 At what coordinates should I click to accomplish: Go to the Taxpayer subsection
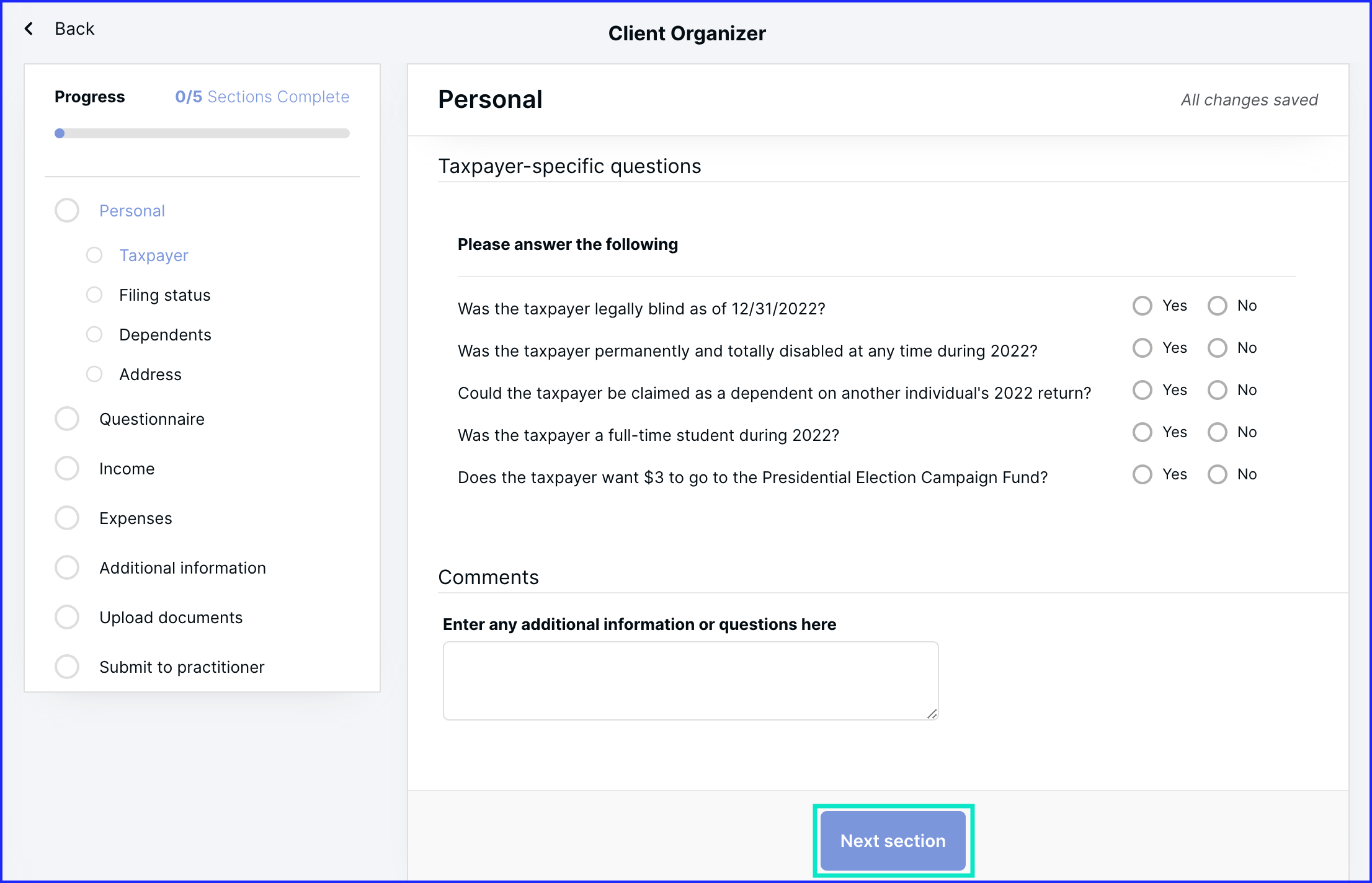(153, 255)
